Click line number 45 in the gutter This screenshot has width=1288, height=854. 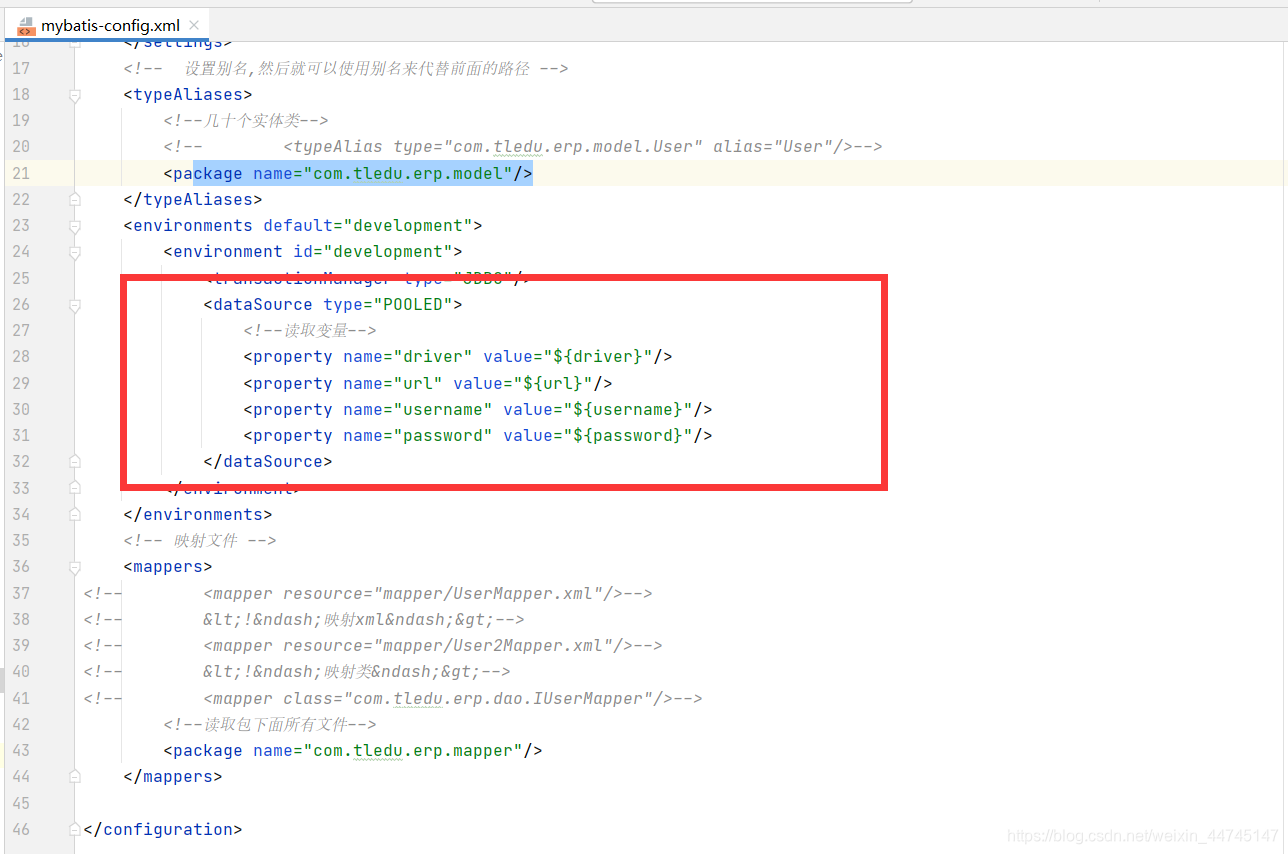coord(21,803)
